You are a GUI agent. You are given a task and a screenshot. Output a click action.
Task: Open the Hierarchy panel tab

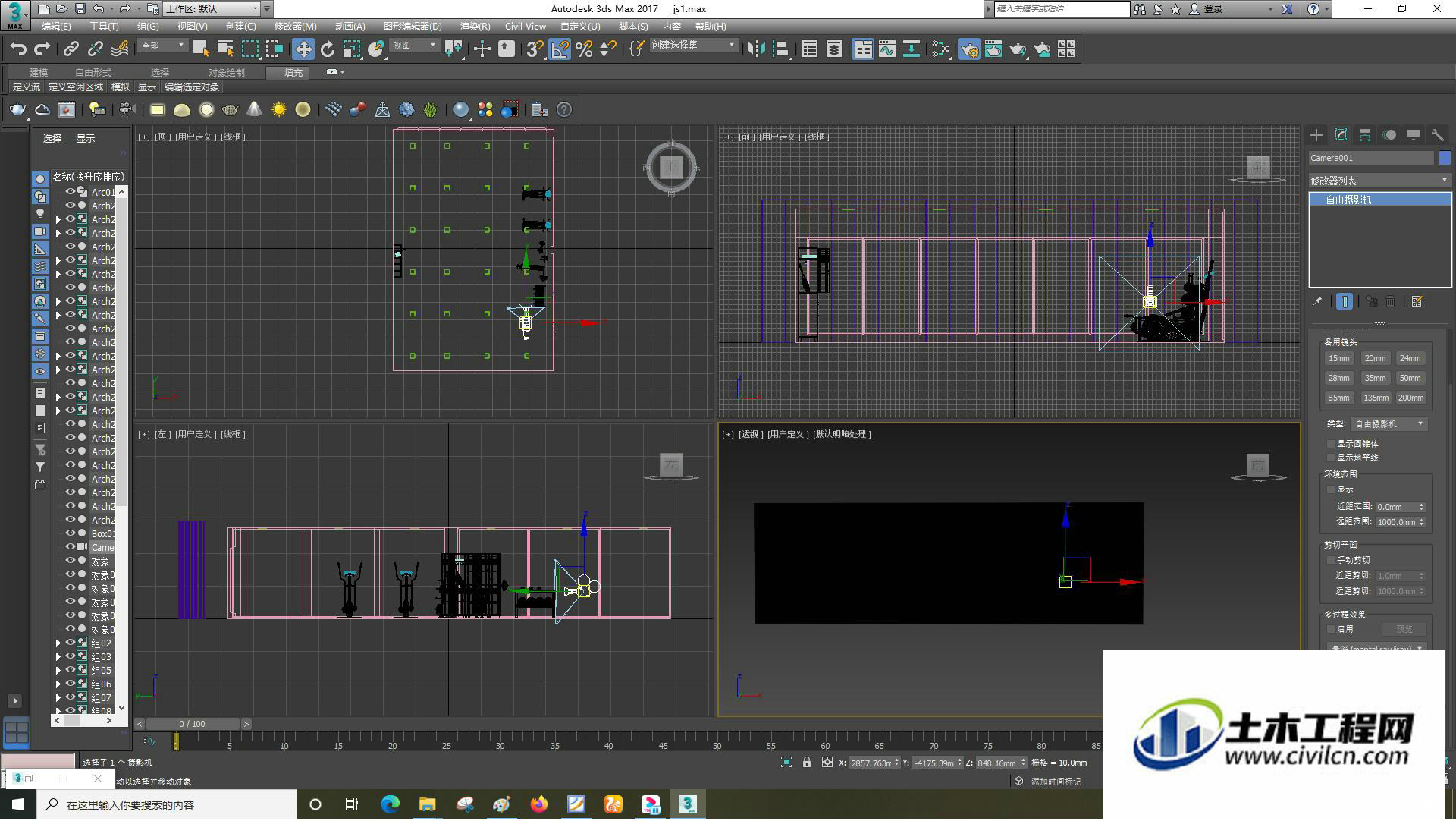(1365, 135)
